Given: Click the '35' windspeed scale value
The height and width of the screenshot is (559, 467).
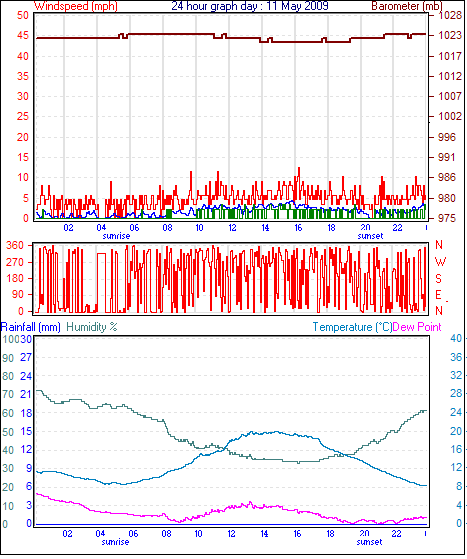Looking at the screenshot, I should coord(23,76).
